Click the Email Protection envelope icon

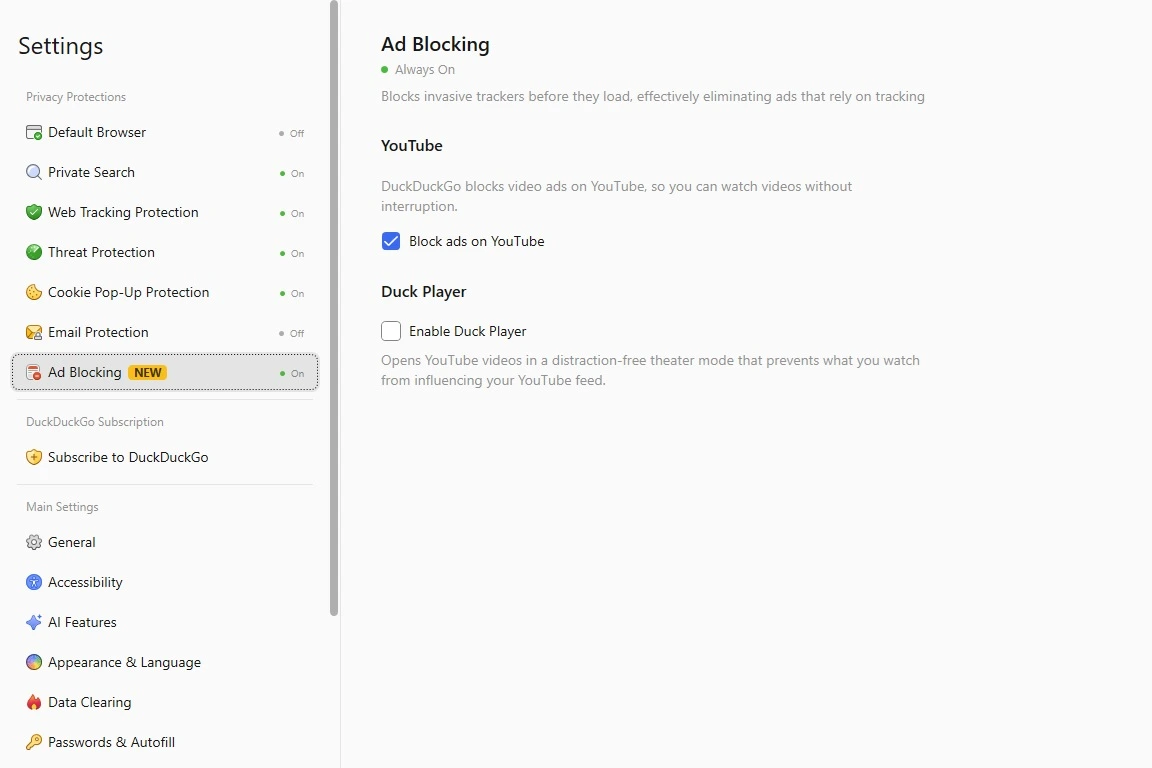point(34,332)
